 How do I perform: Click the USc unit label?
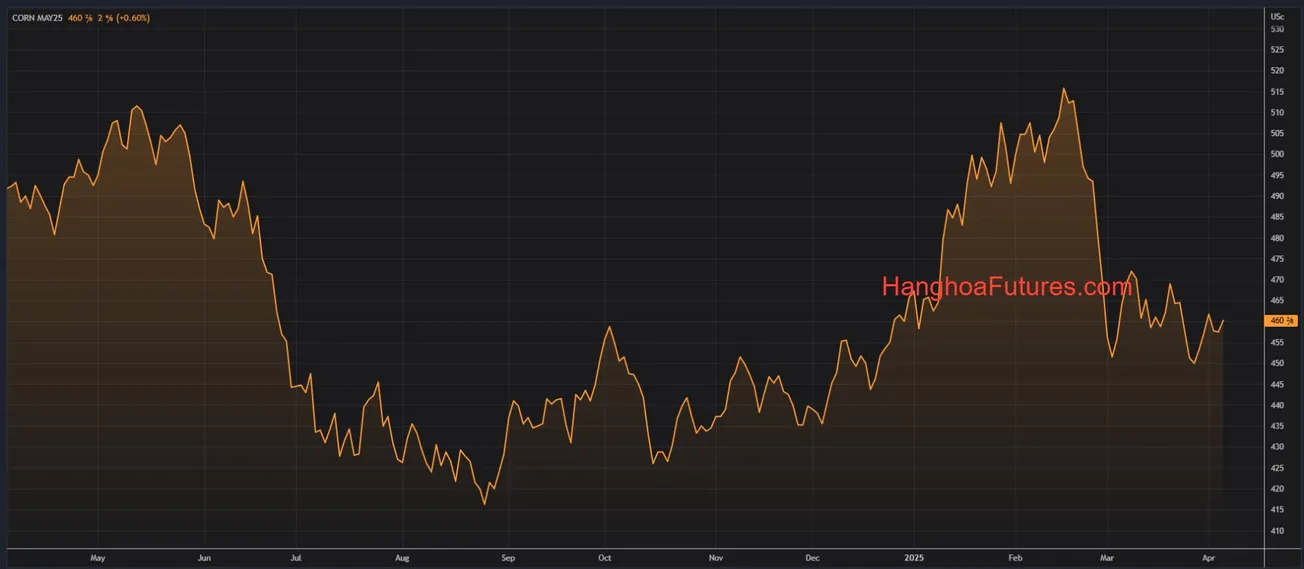point(1277,17)
